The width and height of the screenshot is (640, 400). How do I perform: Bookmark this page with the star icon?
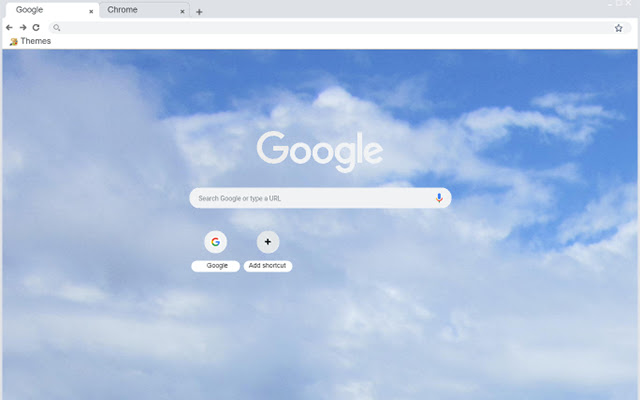click(x=618, y=28)
